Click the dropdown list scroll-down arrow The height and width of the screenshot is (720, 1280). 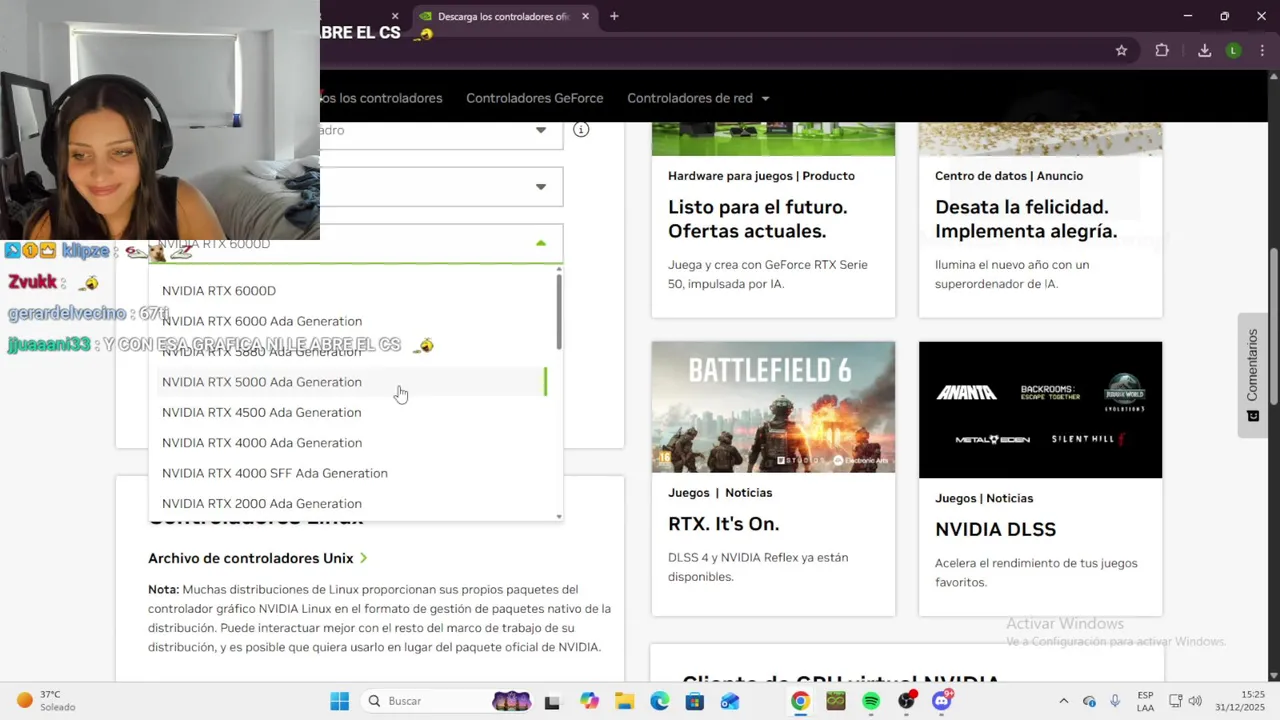[x=558, y=517]
